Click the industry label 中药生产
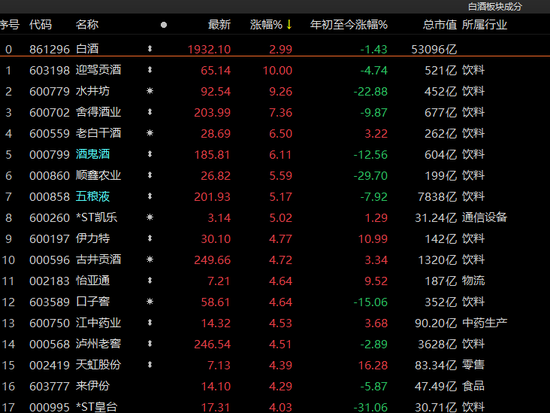This screenshot has height=413, width=550. pos(484,322)
